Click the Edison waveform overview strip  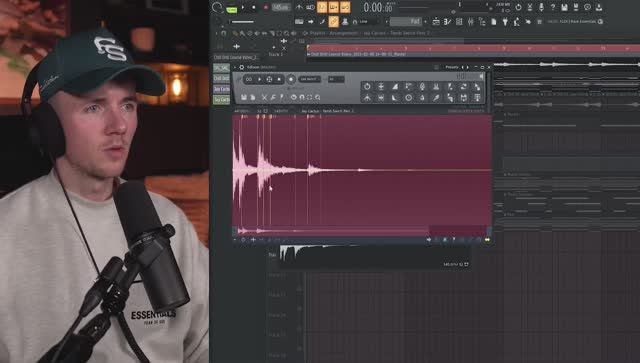coord(362,232)
